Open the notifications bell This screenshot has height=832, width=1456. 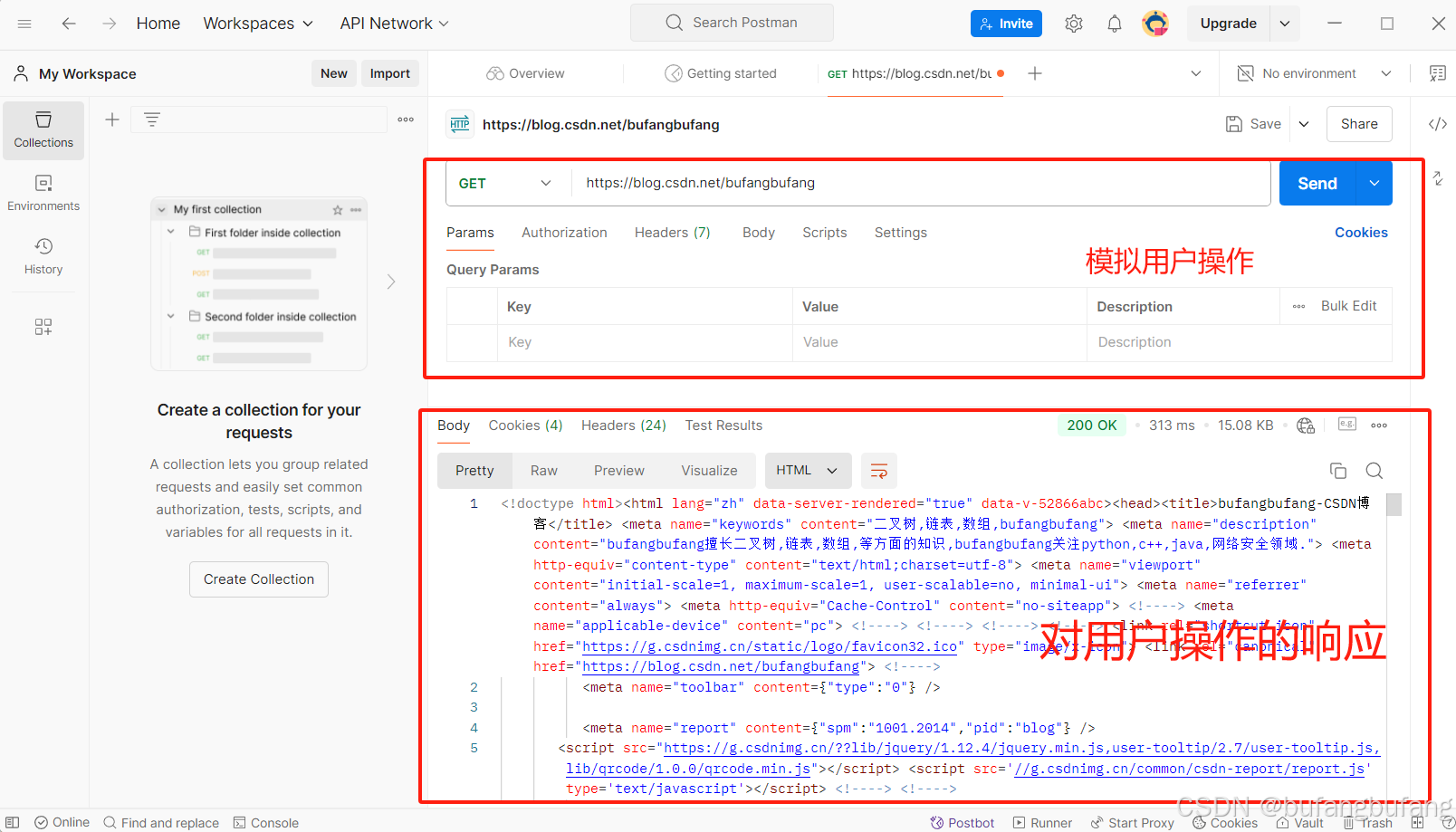1115,24
